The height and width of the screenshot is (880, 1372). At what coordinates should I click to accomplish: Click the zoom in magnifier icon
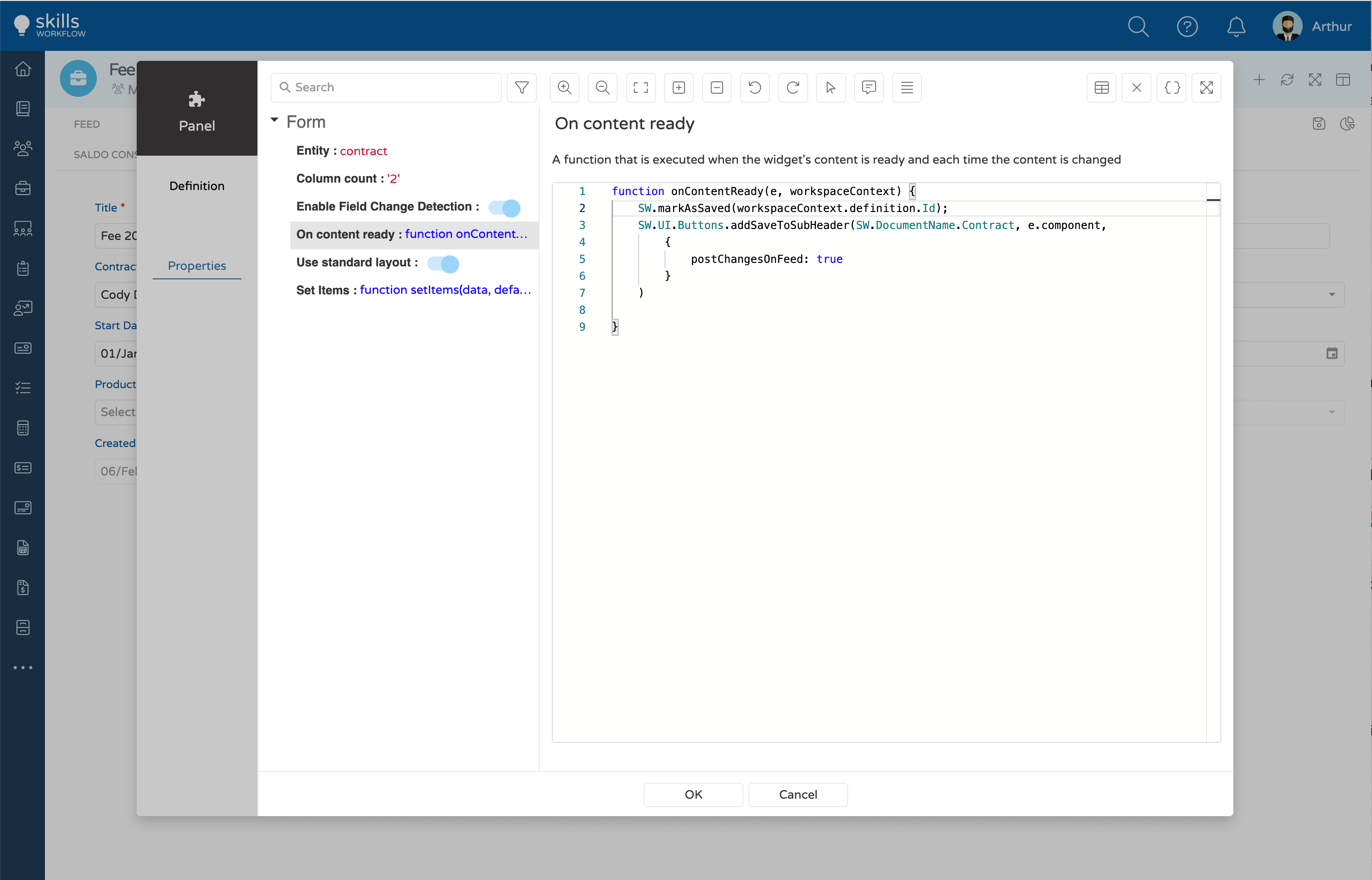pos(565,87)
